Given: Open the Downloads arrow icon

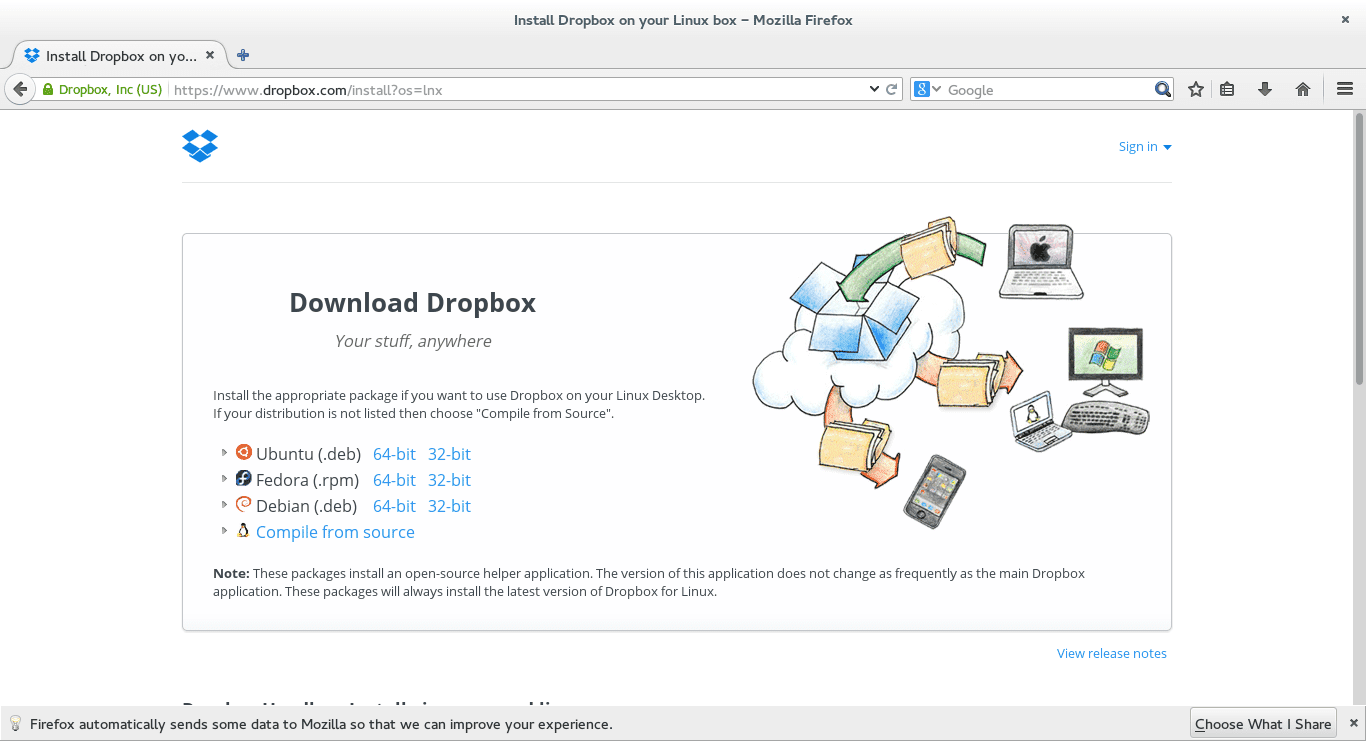Looking at the screenshot, I should pos(1265,89).
